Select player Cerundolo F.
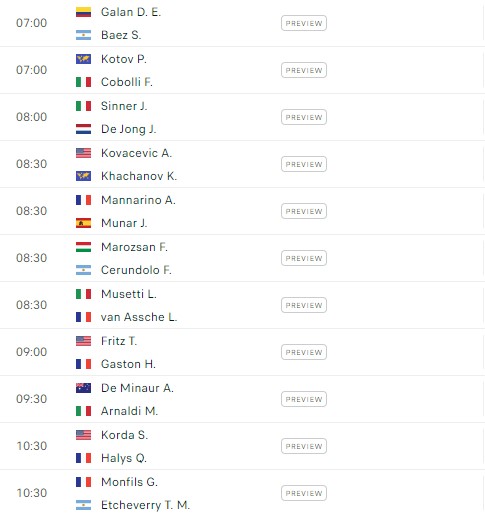This screenshot has height=516, width=485. coord(136,270)
